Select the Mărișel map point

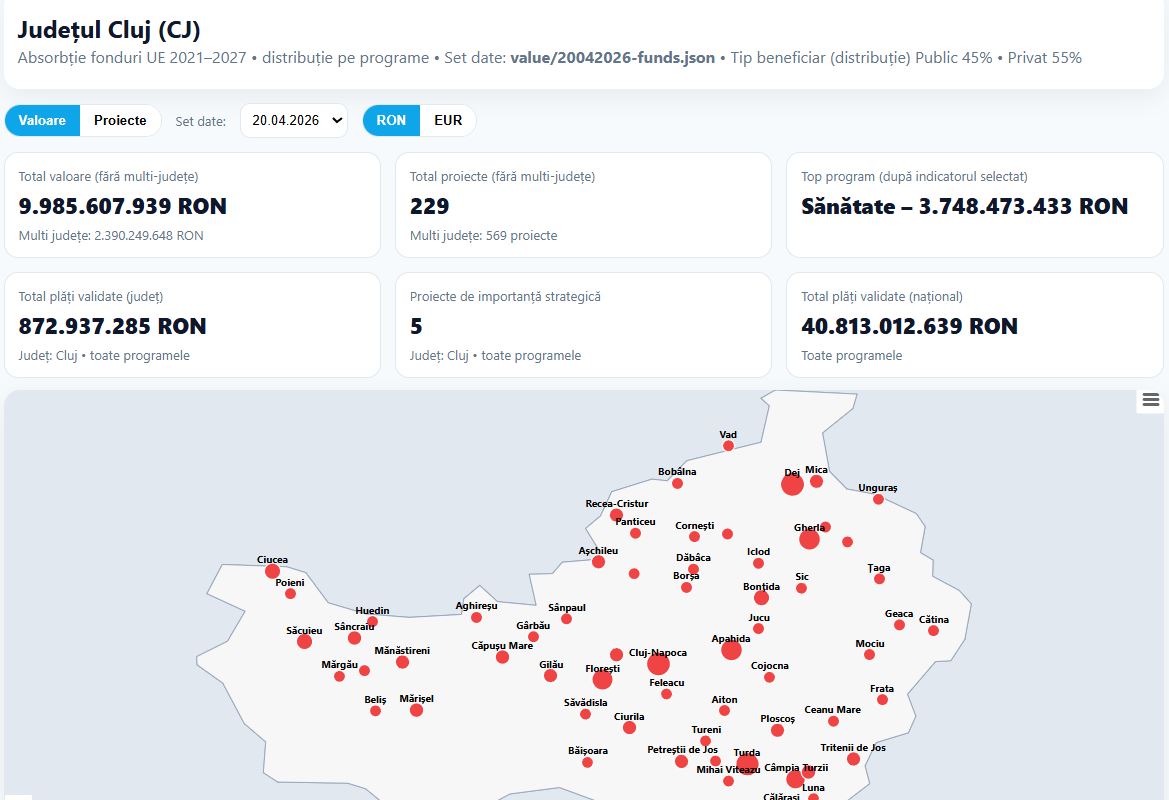[x=416, y=710]
